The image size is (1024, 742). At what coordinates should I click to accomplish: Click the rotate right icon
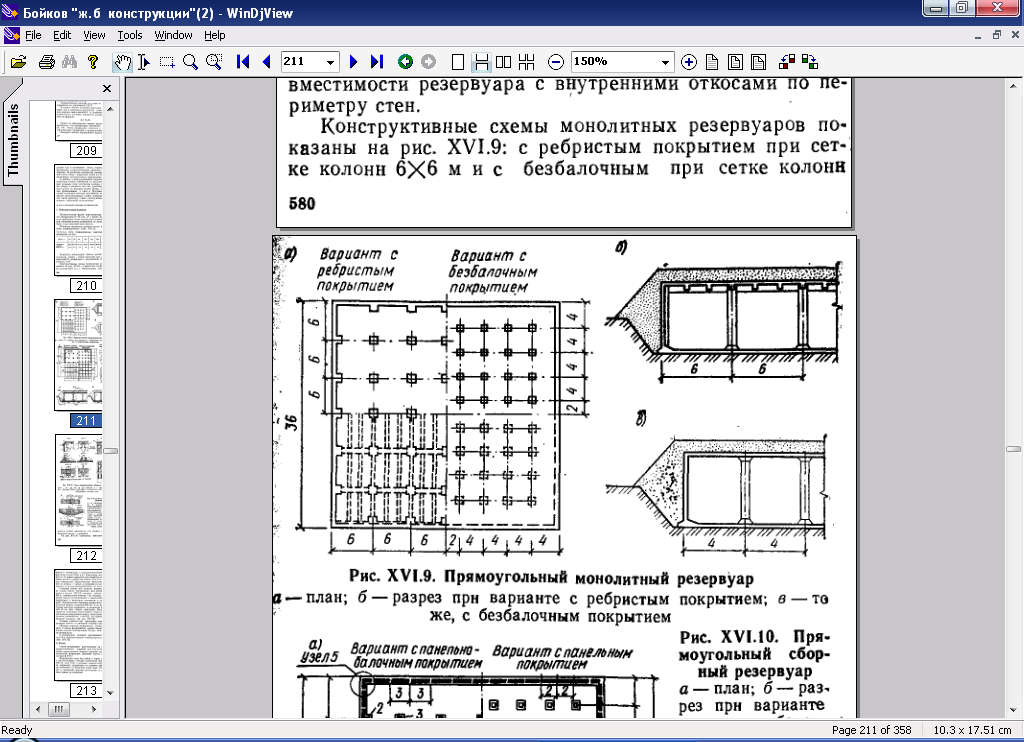pos(810,62)
